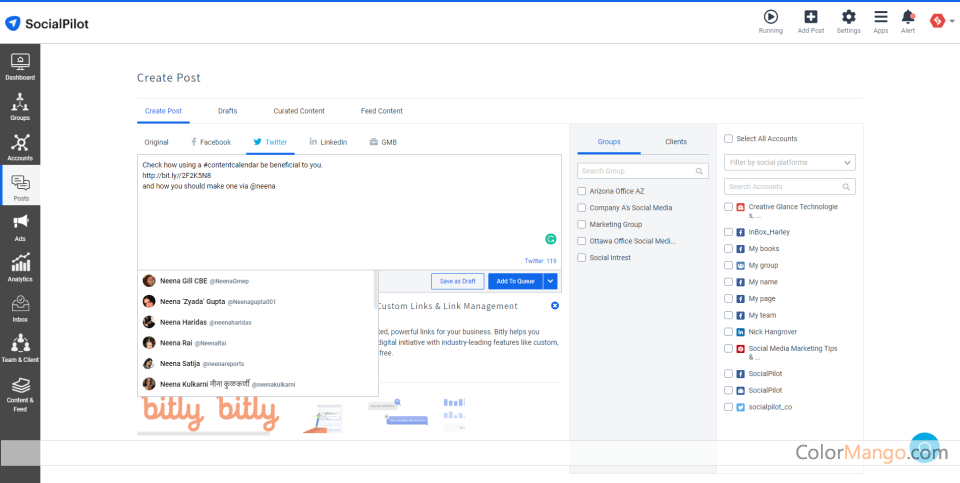Viewport: 960px width, 483px height.
Task: Go to Inbox in the sidebar
Action: tap(20, 307)
